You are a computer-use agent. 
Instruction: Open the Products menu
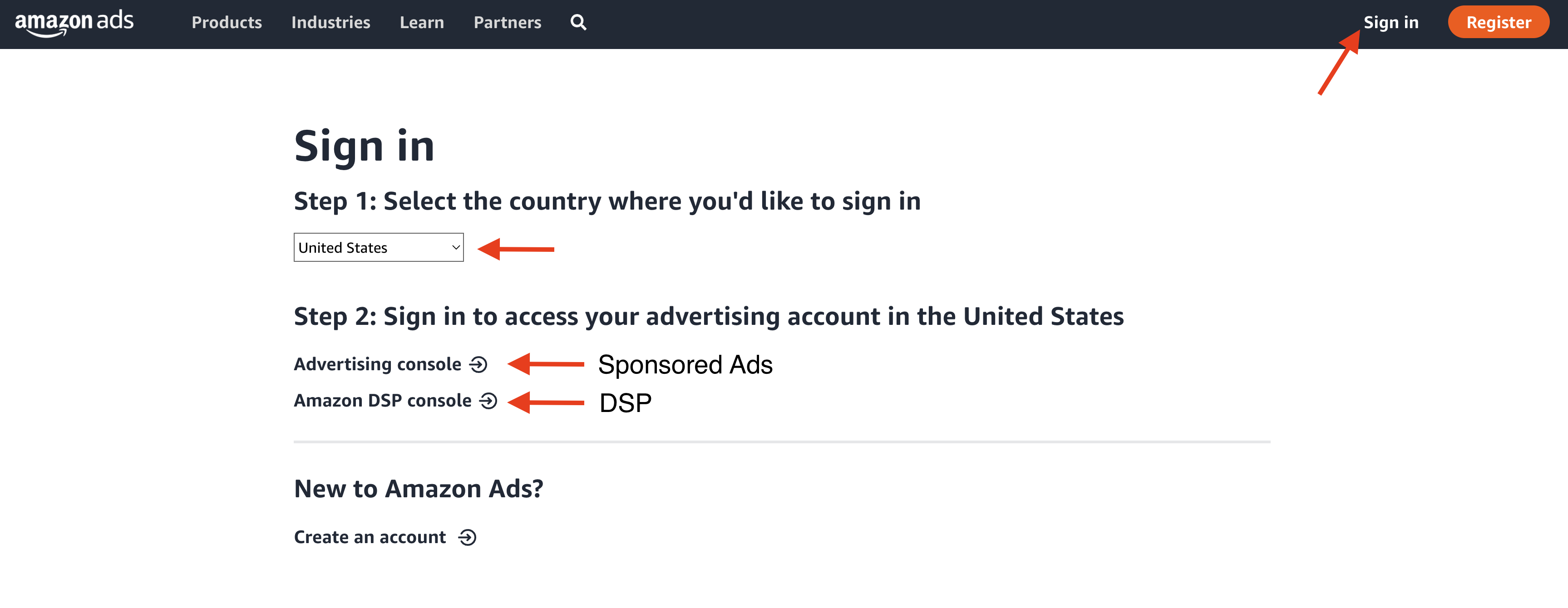[227, 23]
